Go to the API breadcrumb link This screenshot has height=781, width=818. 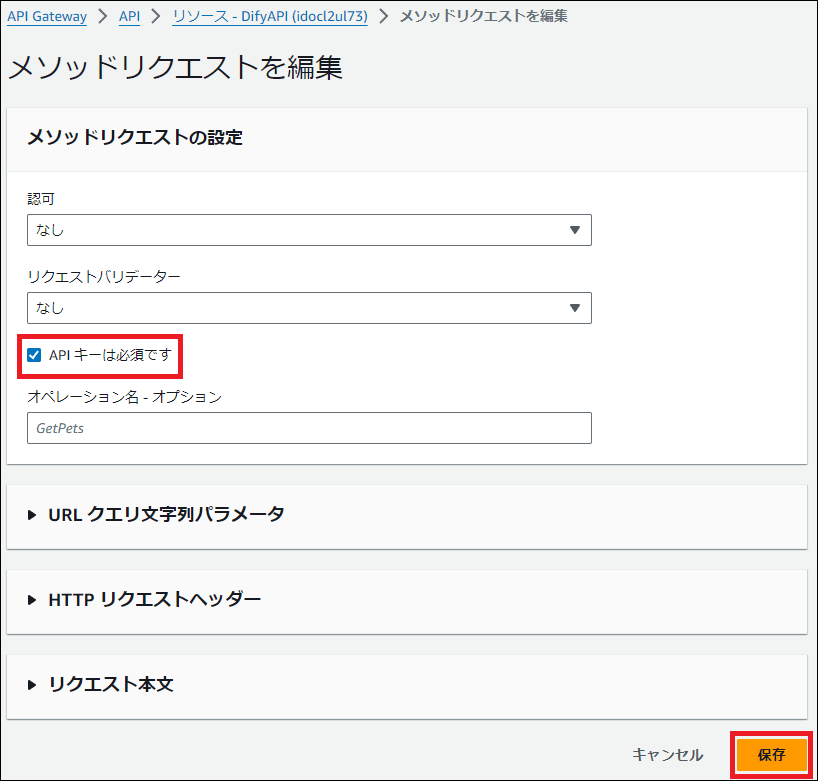[x=129, y=16]
